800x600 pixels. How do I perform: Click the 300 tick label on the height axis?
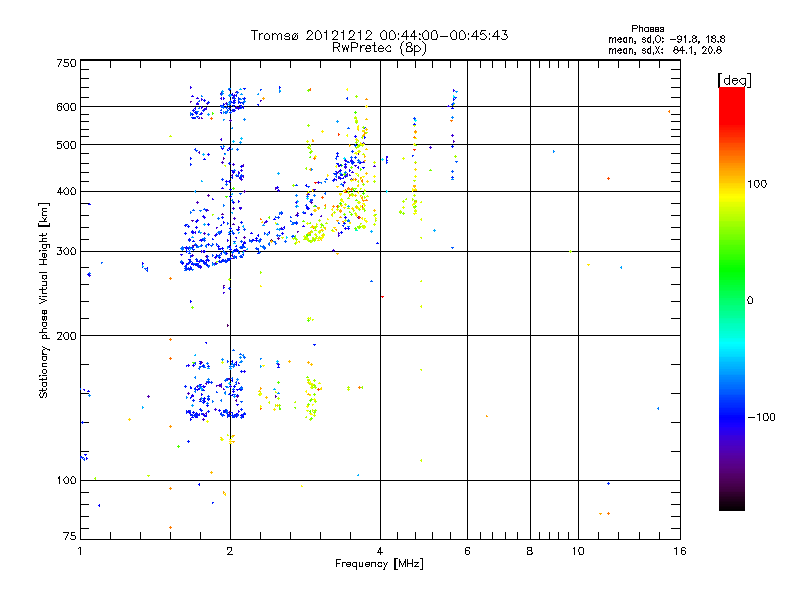point(66,252)
